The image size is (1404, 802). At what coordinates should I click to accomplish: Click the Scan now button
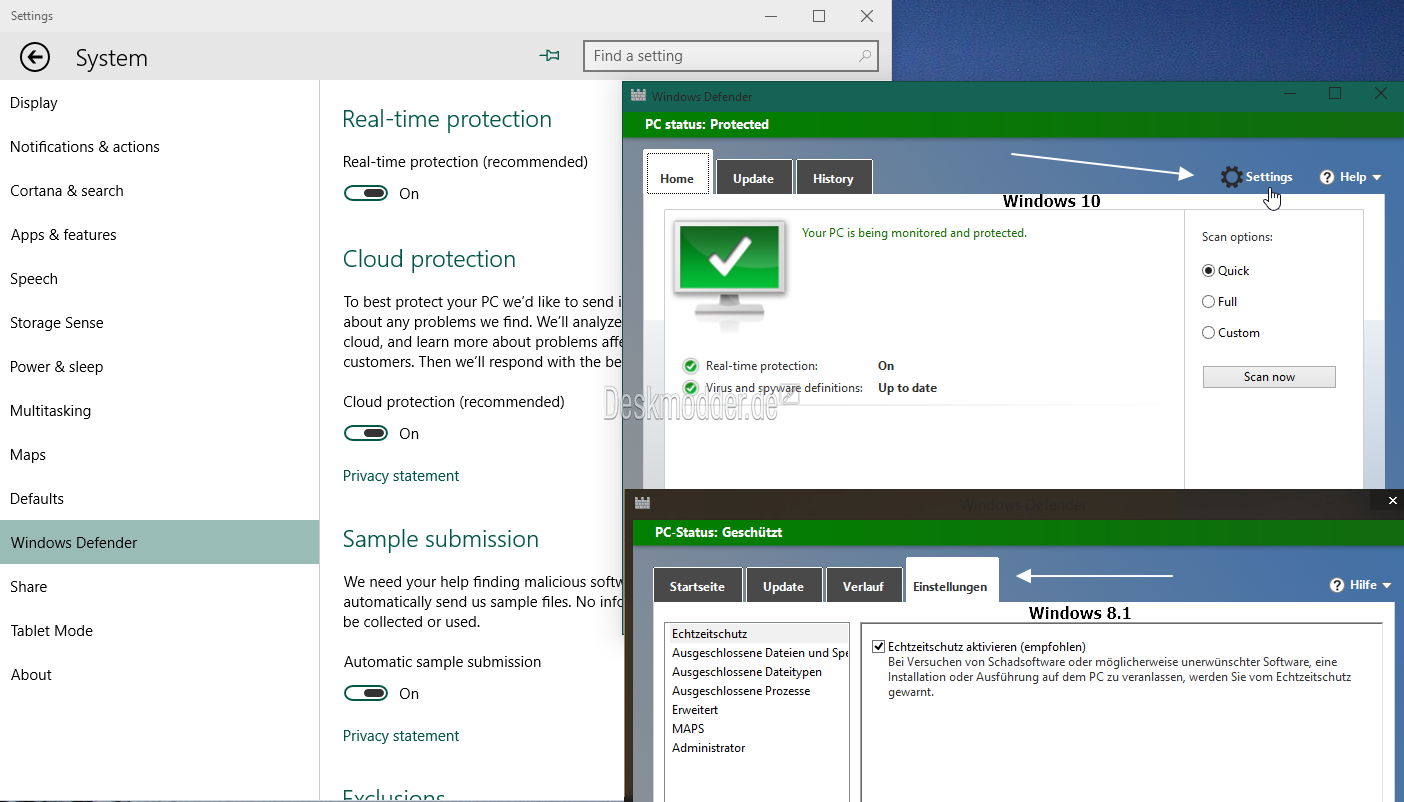[x=1269, y=377]
